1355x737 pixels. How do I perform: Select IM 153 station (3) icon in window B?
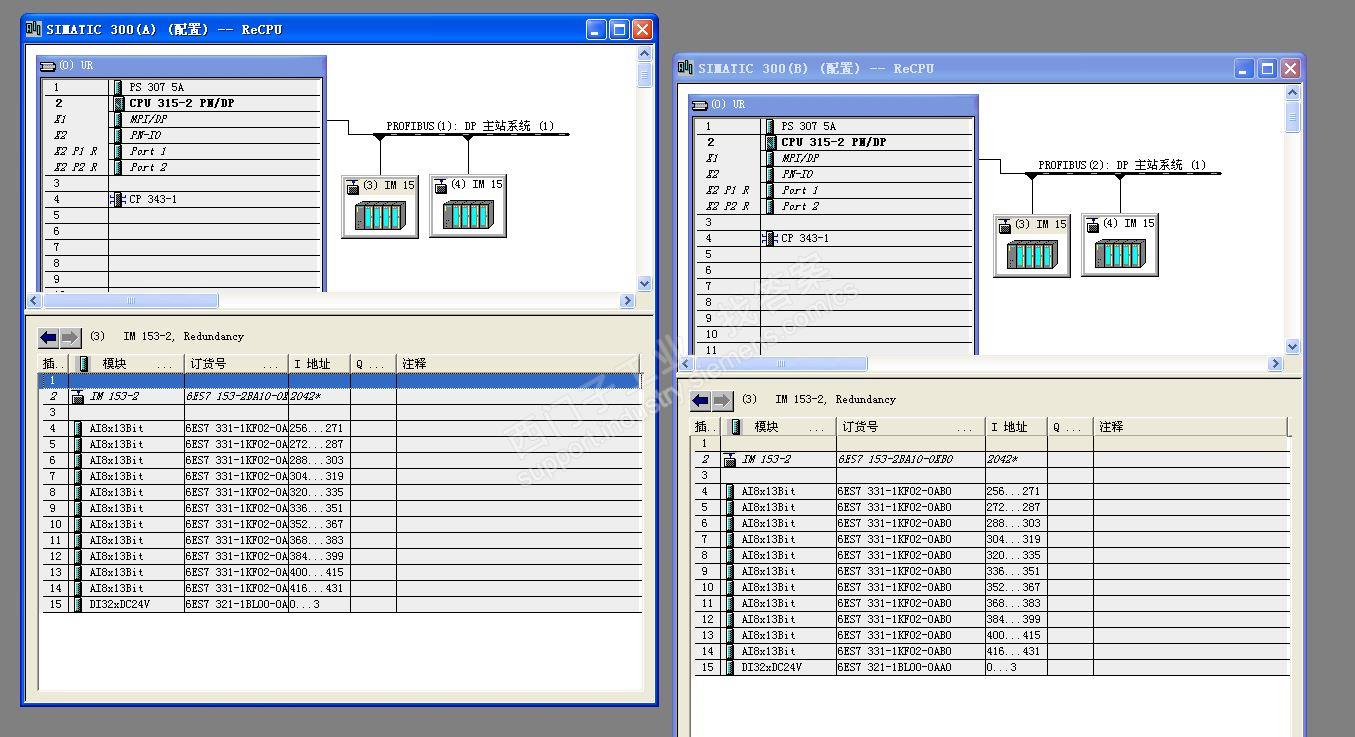(1032, 245)
